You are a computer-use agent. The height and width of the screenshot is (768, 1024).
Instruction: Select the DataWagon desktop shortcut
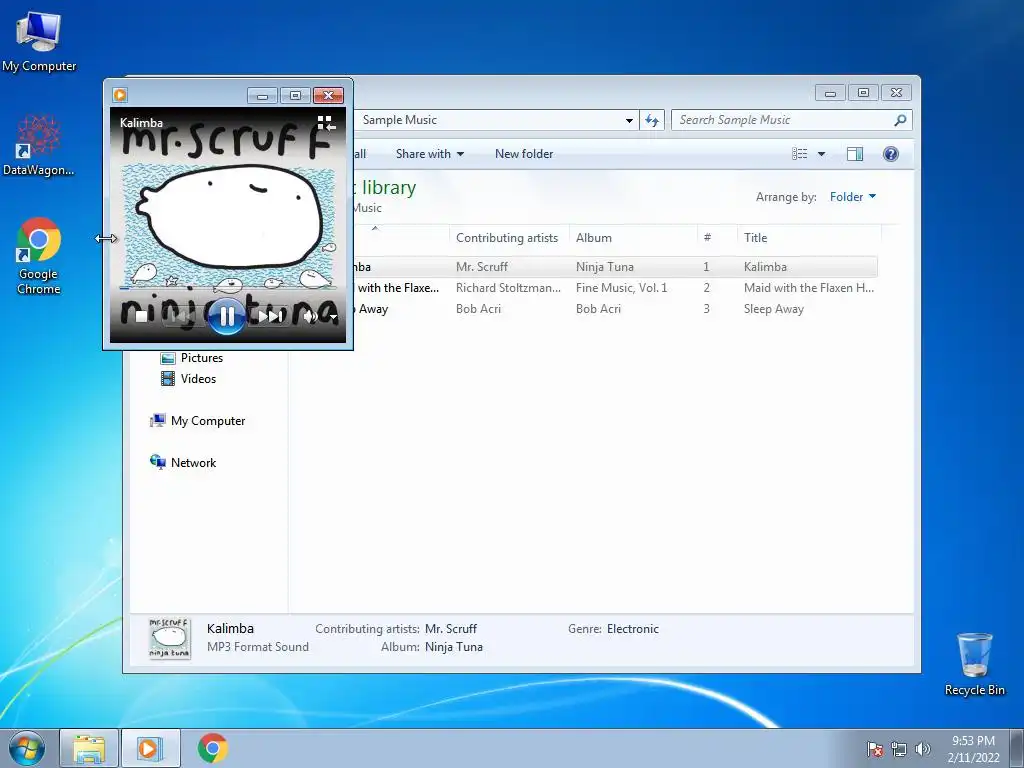click(x=39, y=146)
